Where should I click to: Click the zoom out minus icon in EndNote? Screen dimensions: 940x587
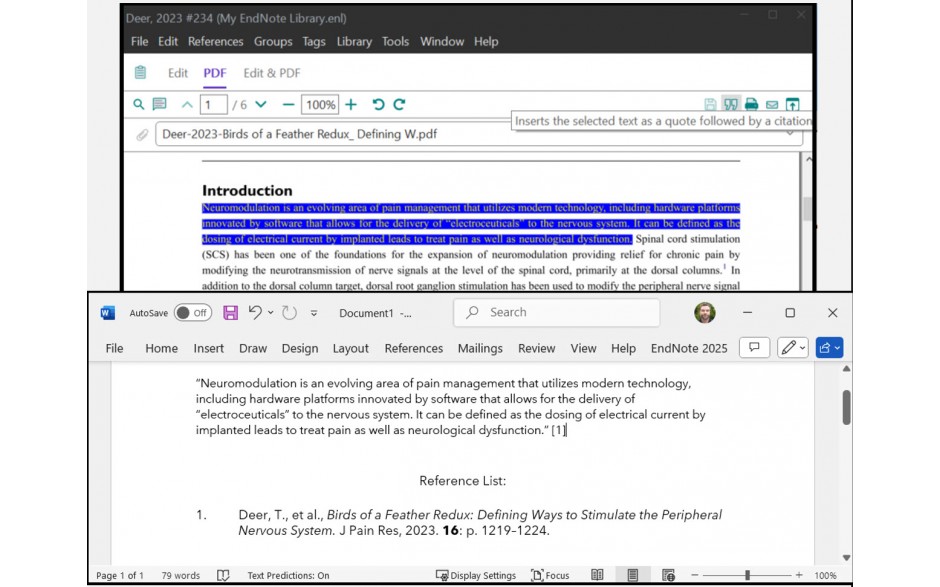(x=289, y=102)
